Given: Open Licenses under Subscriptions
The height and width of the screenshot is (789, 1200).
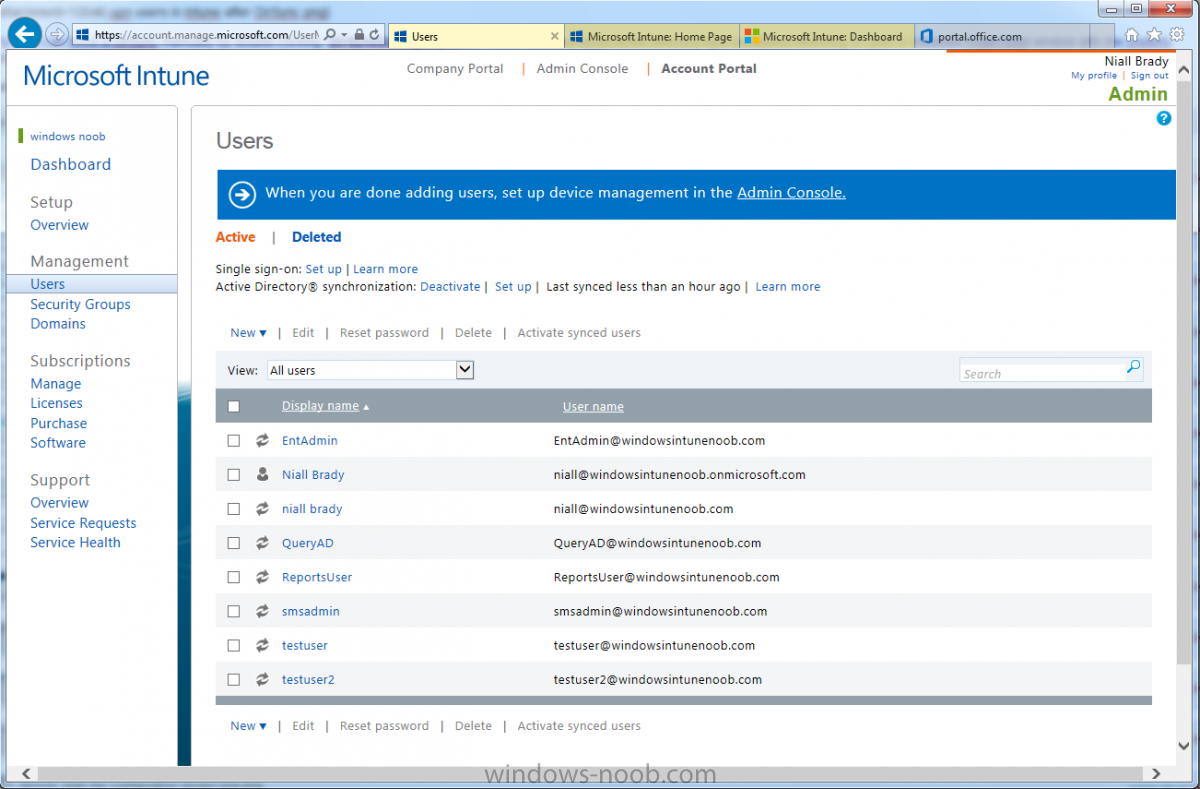Looking at the screenshot, I should (56, 403).
